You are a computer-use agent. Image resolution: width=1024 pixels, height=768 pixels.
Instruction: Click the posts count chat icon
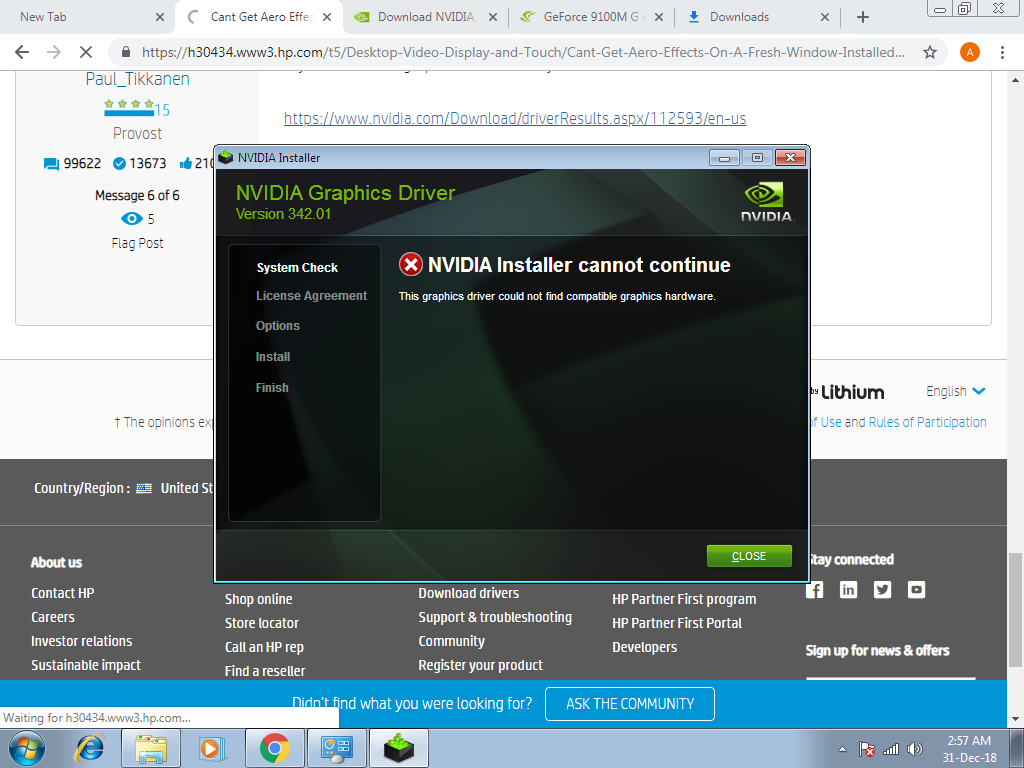[x=51, y=163]
